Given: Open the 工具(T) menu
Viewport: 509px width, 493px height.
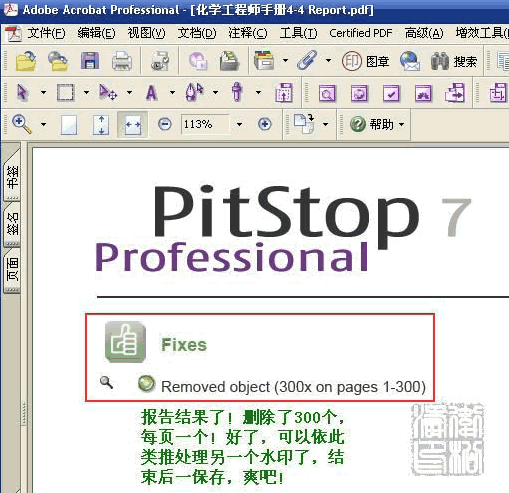Looking at the screenshot, I should [x=298, y=33].
